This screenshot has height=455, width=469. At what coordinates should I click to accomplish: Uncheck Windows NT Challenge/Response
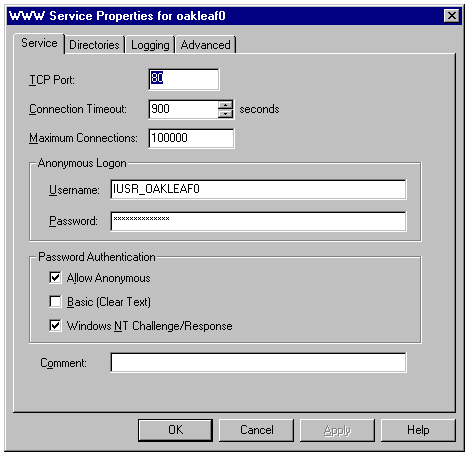tap(55, 326)
